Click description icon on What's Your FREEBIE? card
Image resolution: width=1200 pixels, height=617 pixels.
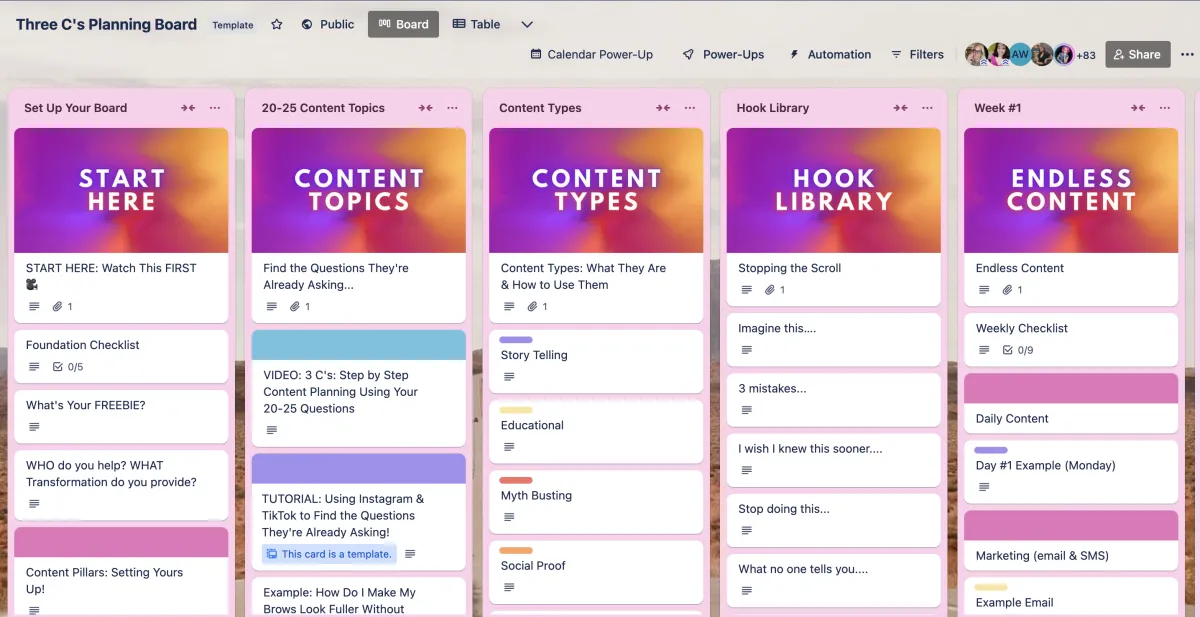(35, 427)
